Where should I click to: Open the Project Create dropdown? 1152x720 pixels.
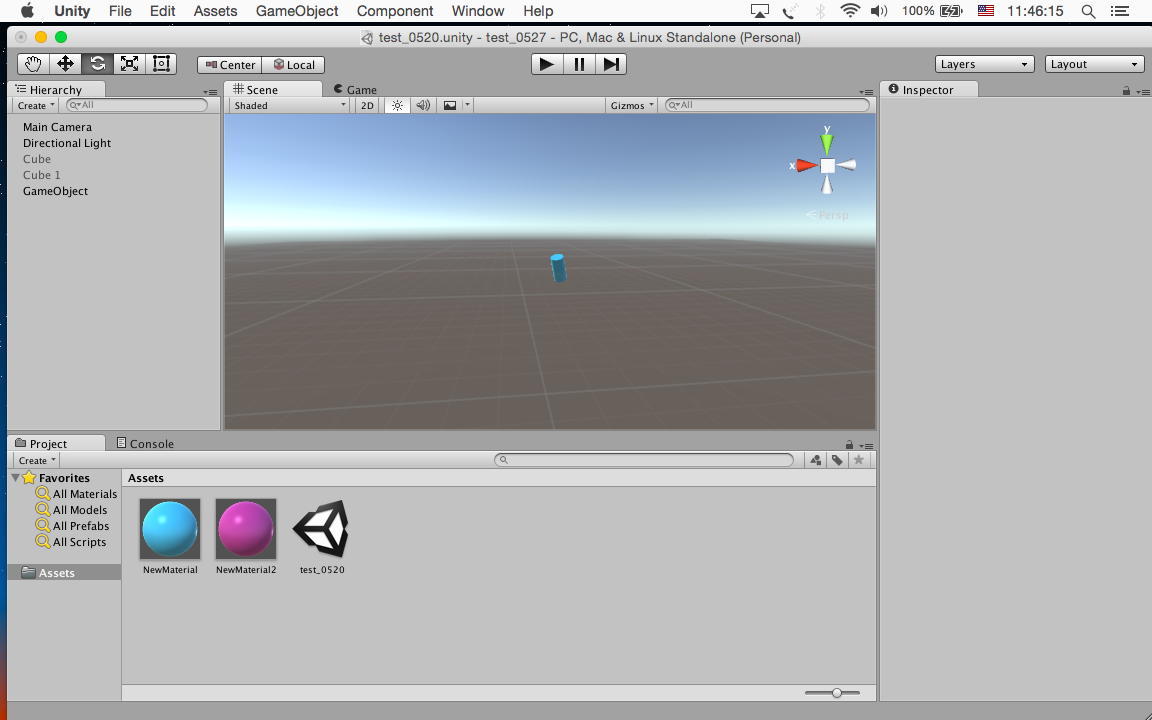coord(36,460)
